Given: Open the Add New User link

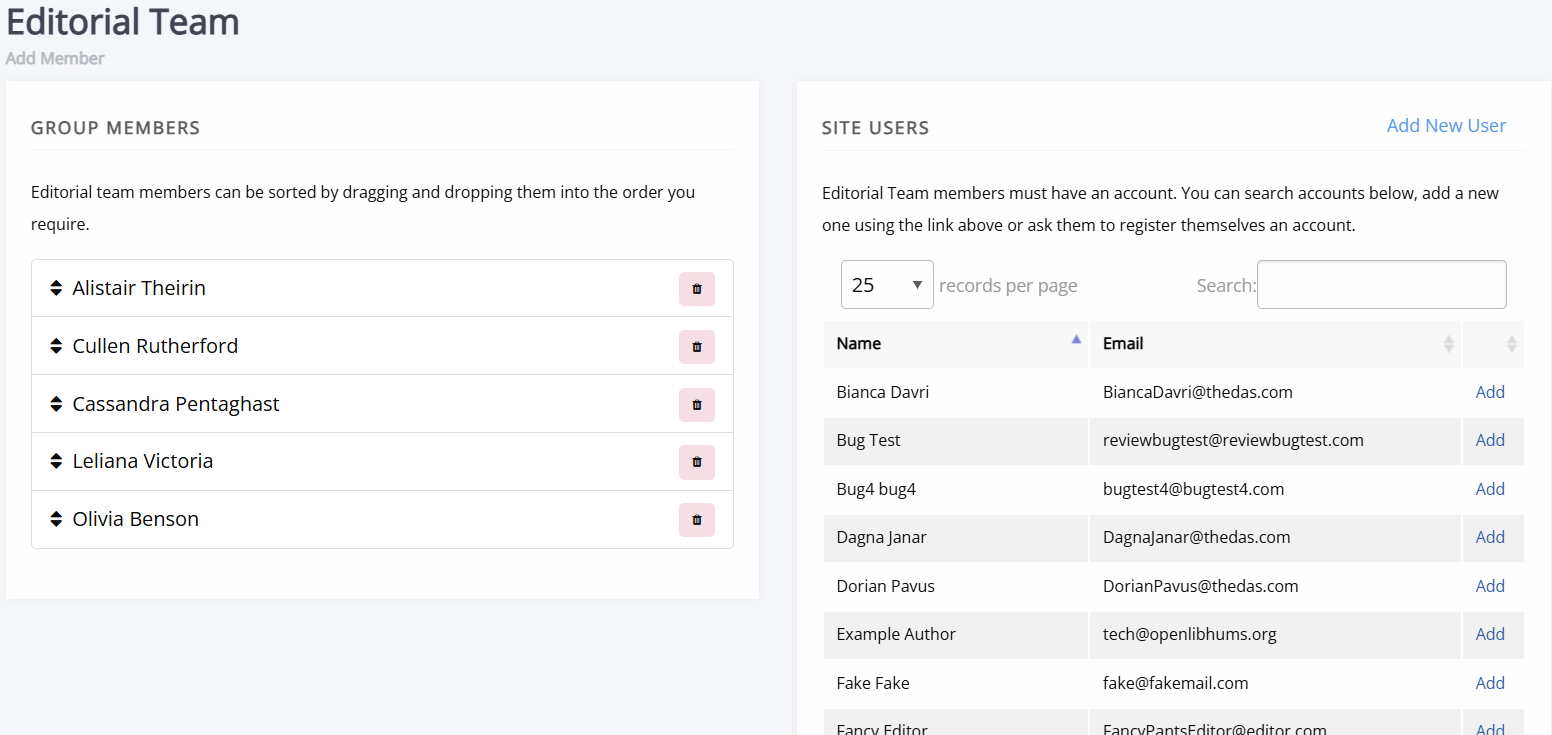Looking at the screenshot, I should click(x=1446, y=125).
